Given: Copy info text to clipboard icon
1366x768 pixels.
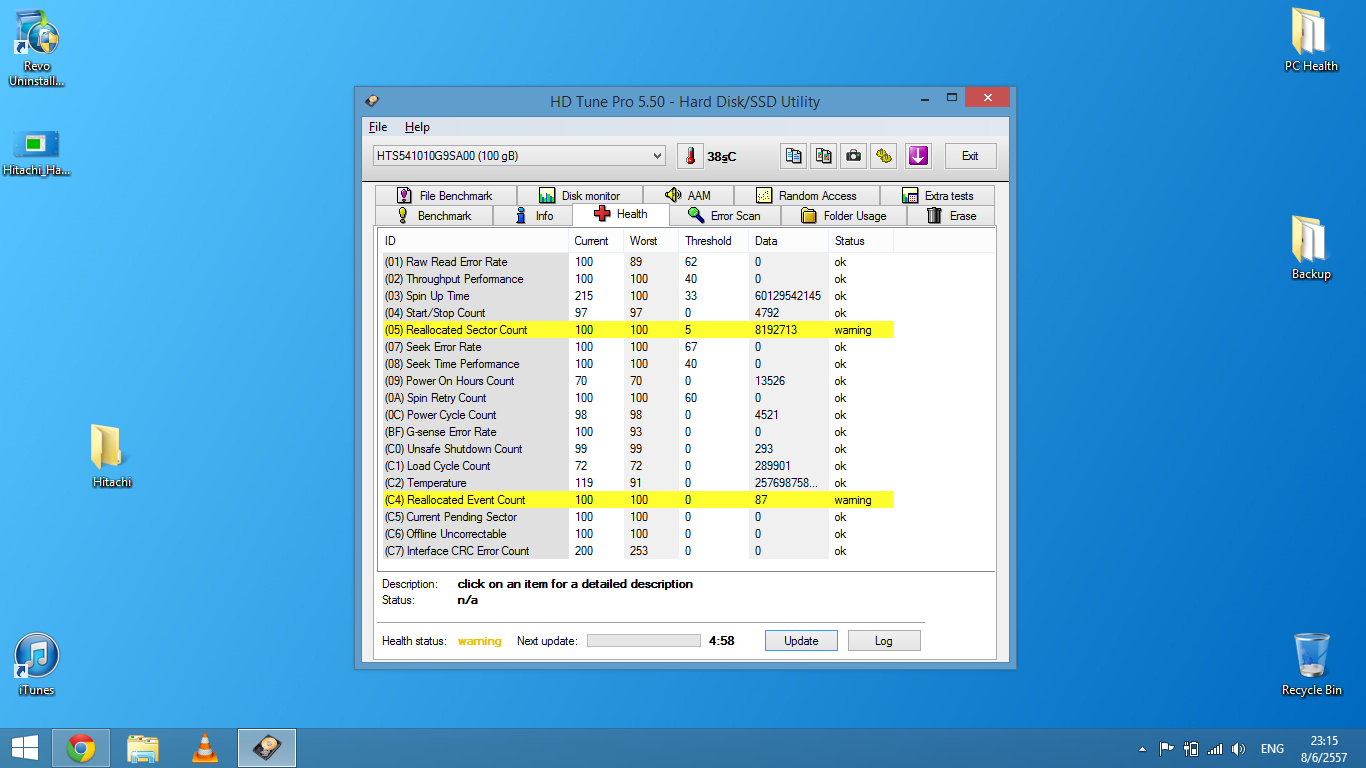Looking at the screenshot, I should coord(793,156).
